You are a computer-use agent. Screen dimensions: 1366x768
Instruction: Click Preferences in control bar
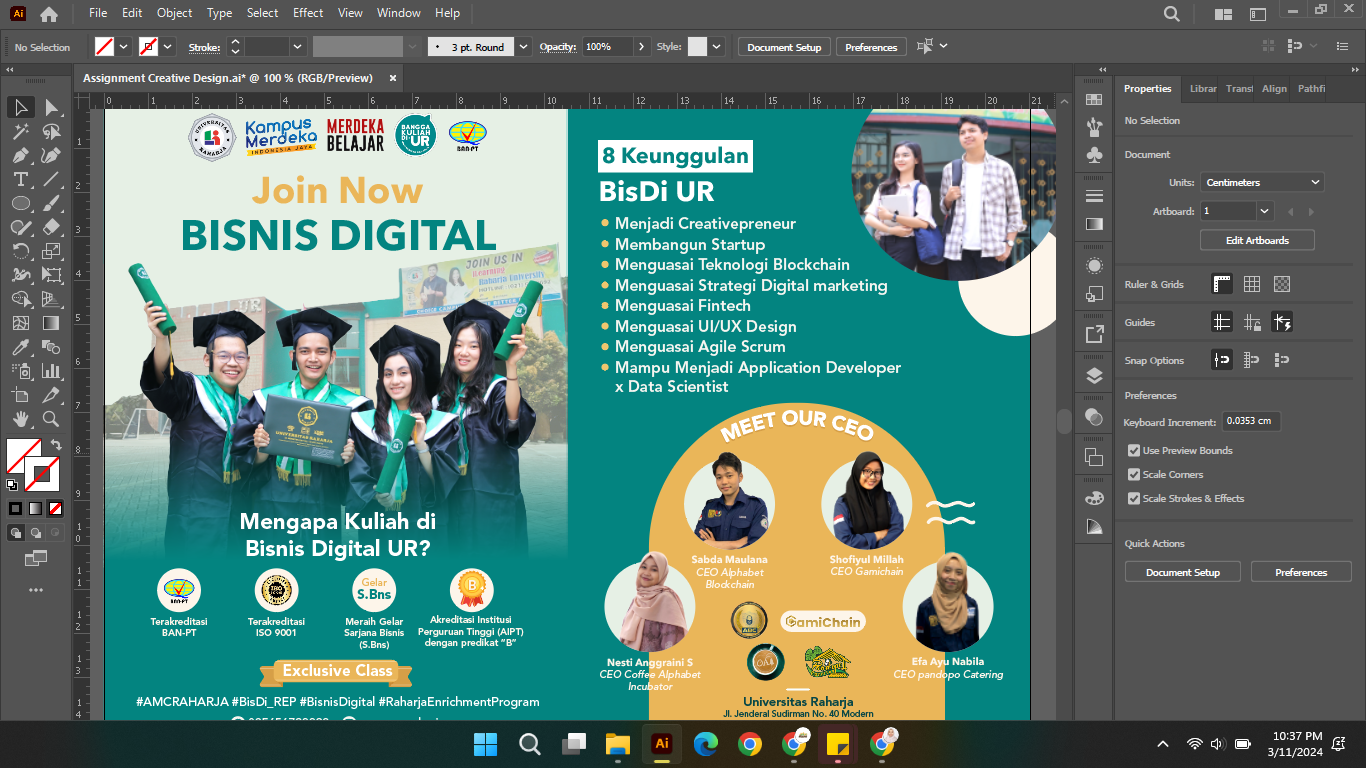(871, 47)
